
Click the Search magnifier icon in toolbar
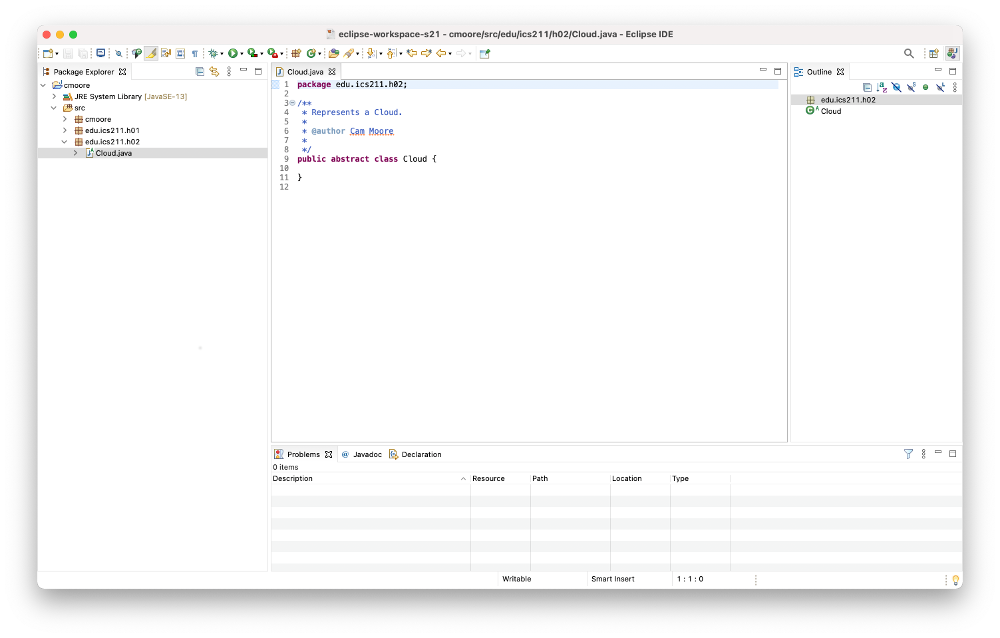click(x=909, y=53)
